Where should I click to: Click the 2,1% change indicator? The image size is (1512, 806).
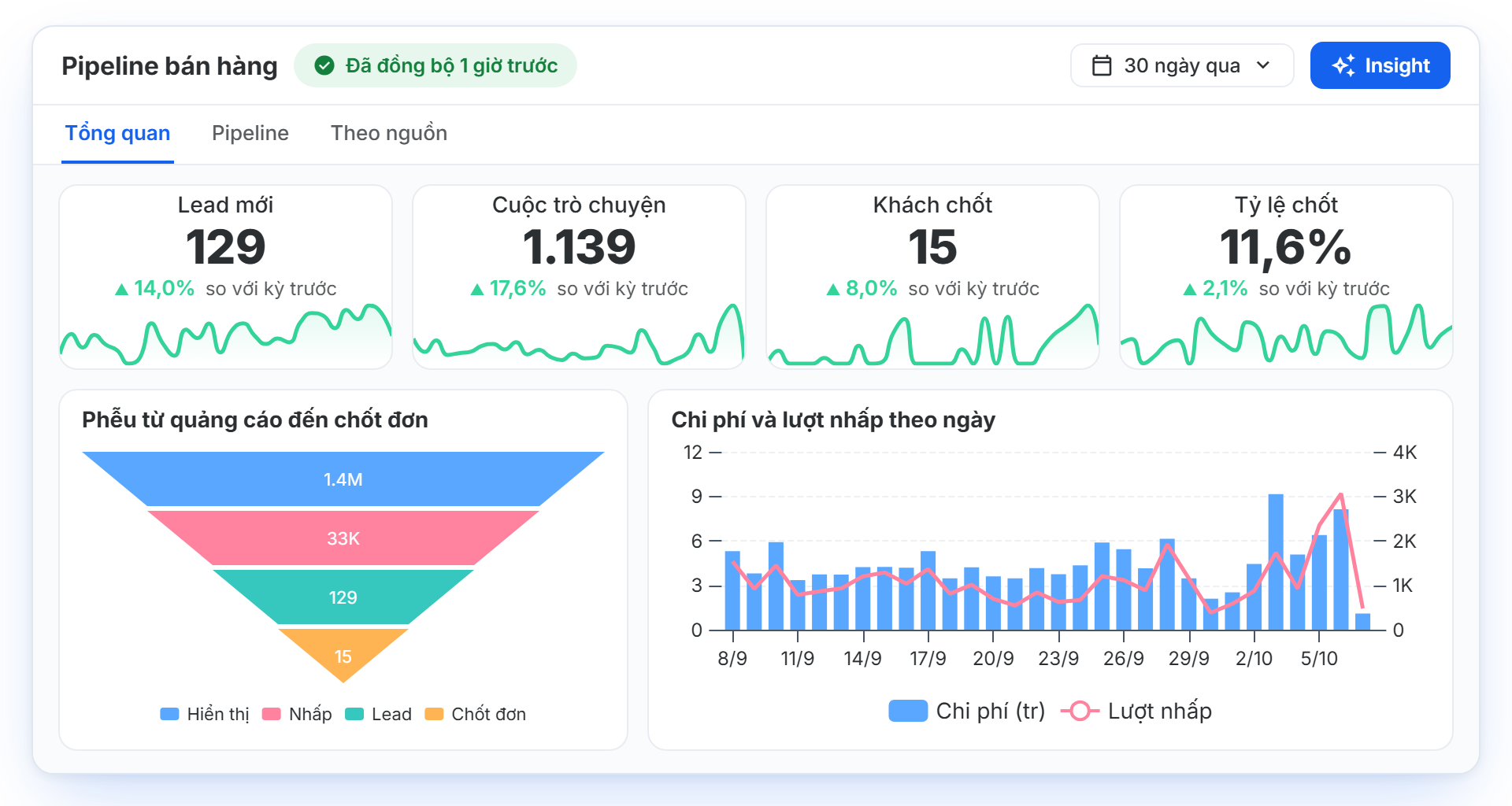(x=1216, y=289)
